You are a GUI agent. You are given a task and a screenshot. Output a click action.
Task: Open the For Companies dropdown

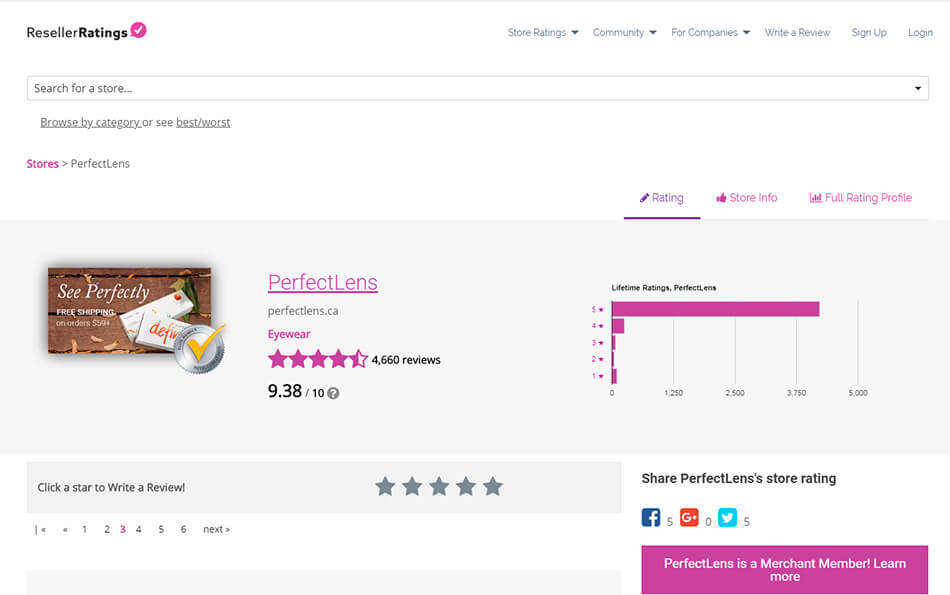pos(710,32)
